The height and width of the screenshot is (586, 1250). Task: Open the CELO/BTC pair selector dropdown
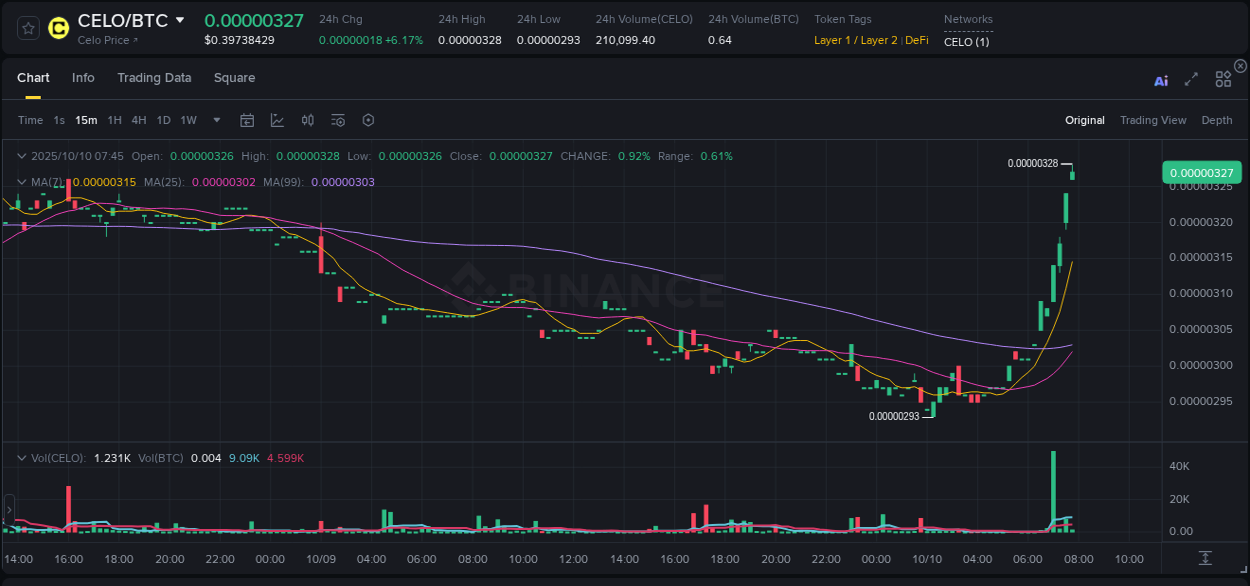click(x=180, y=19)
